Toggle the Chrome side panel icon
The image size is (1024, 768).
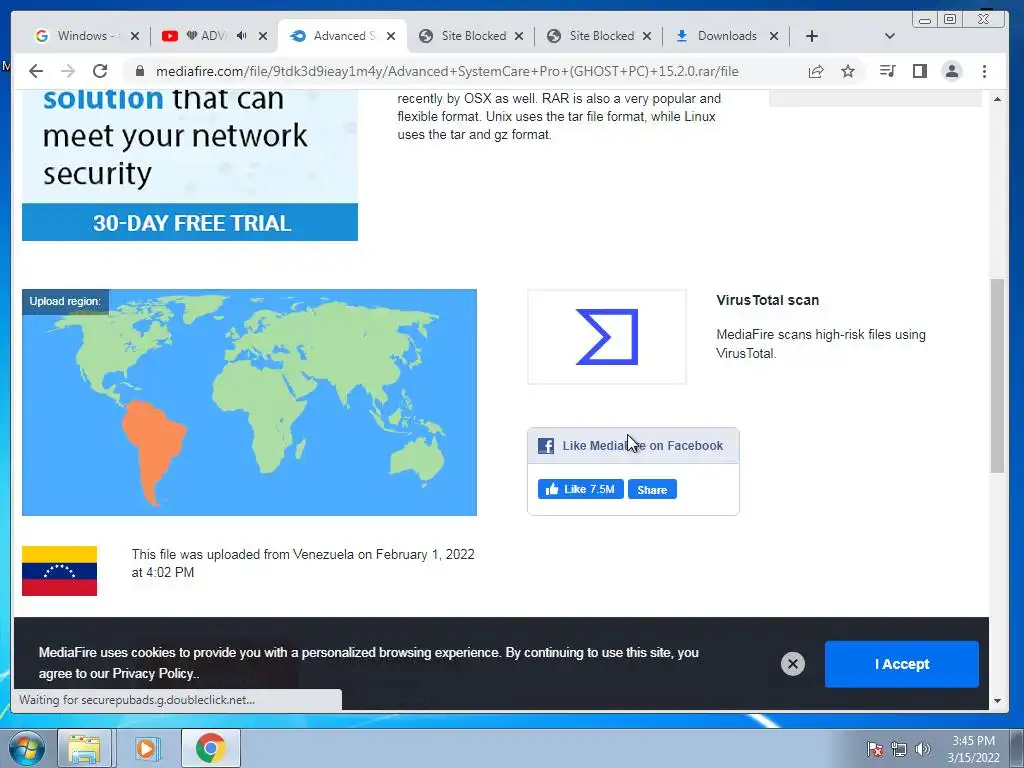point(920,71)
